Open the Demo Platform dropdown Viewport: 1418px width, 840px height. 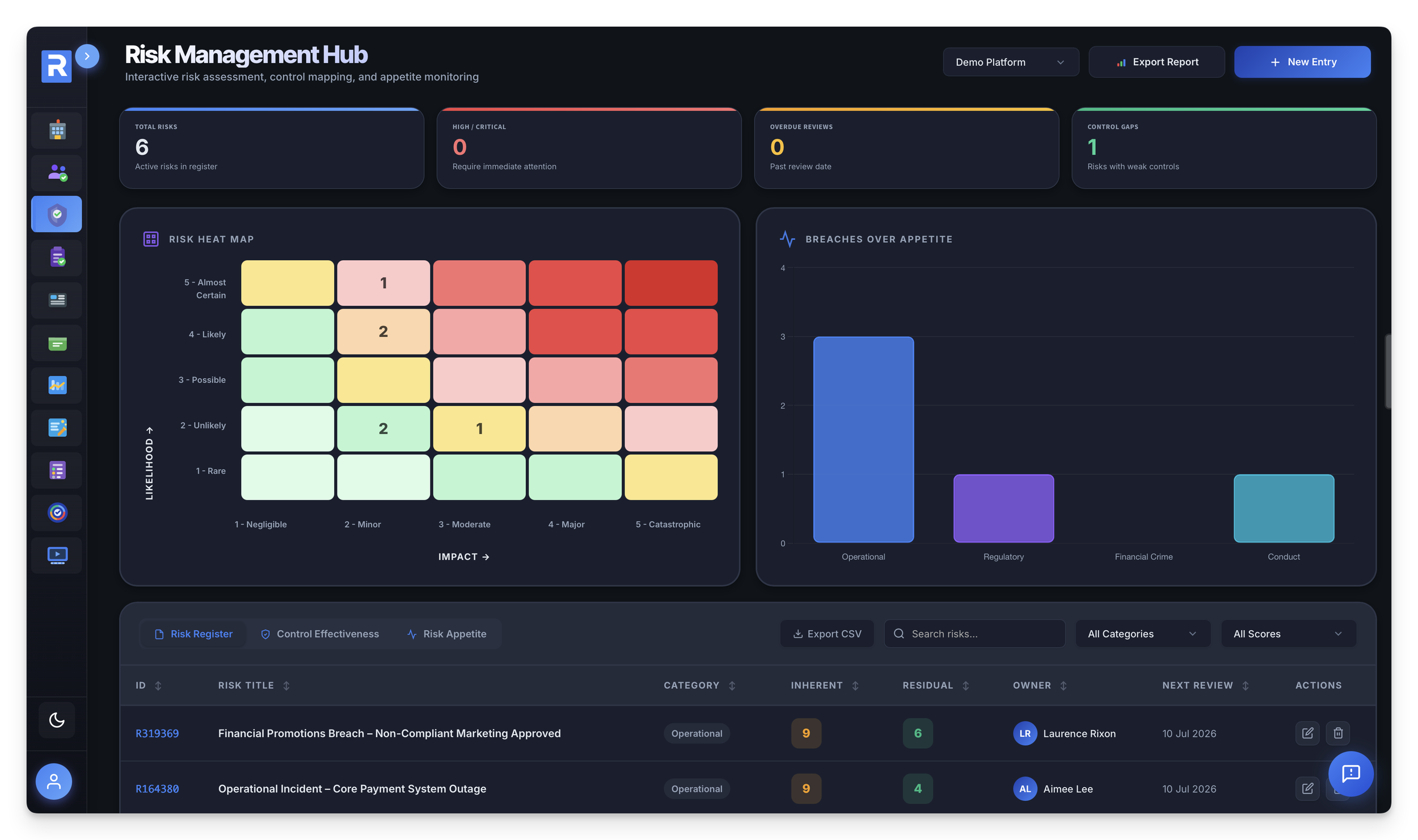coord(1010,62)
